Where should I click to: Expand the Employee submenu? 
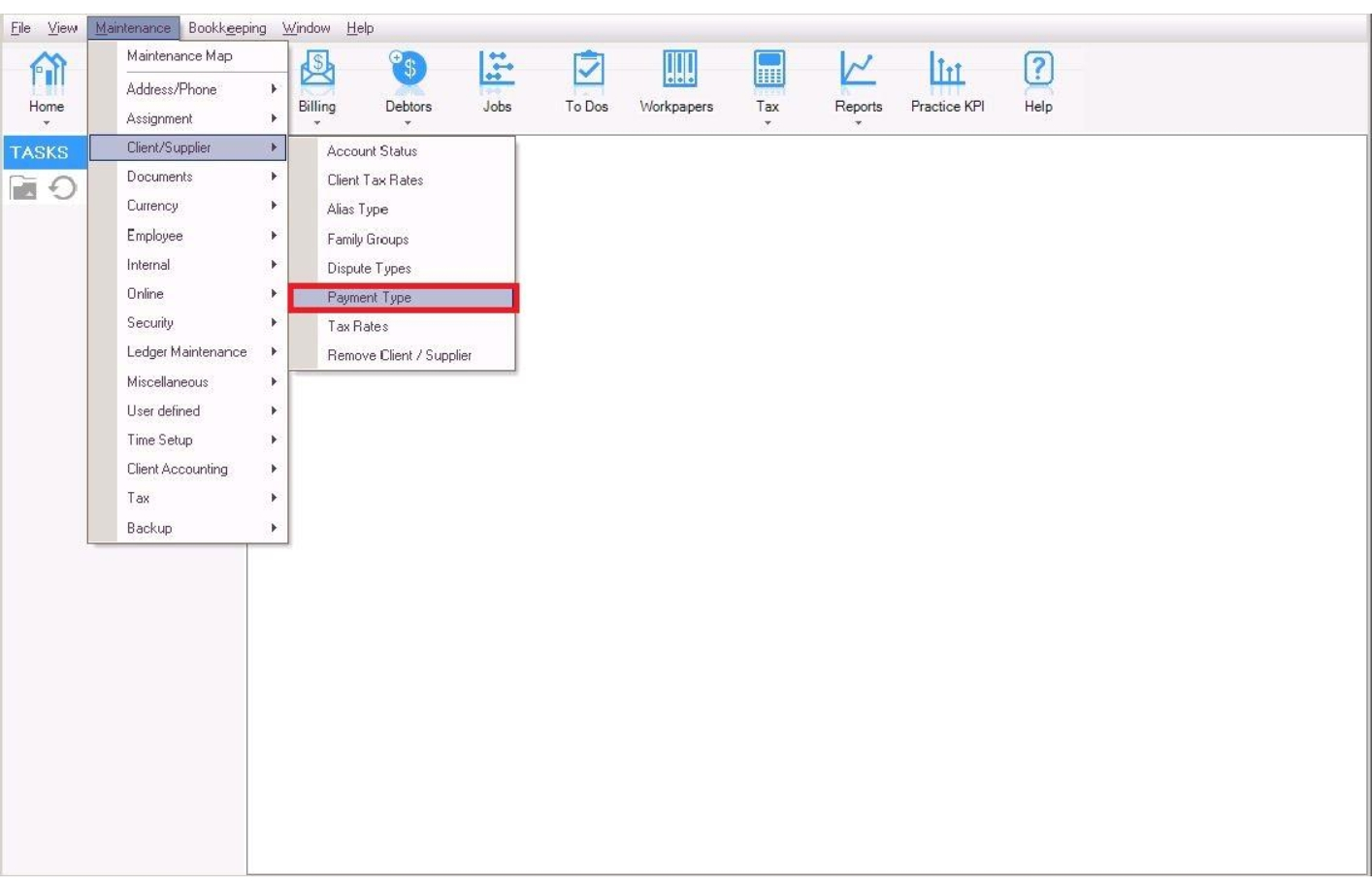155,236
